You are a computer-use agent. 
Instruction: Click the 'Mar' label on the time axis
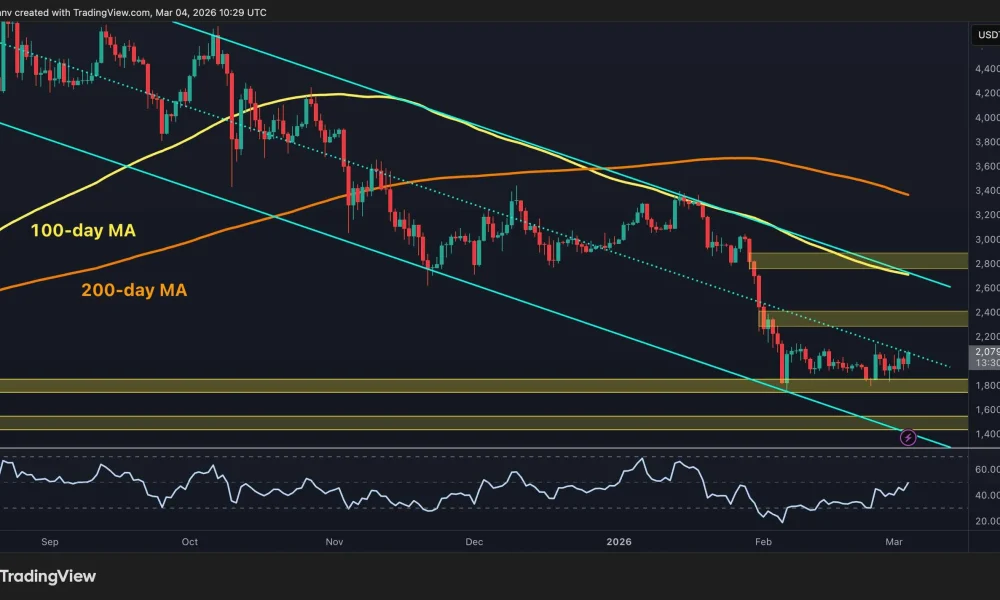pyautogui.click(x=894, y=541)
